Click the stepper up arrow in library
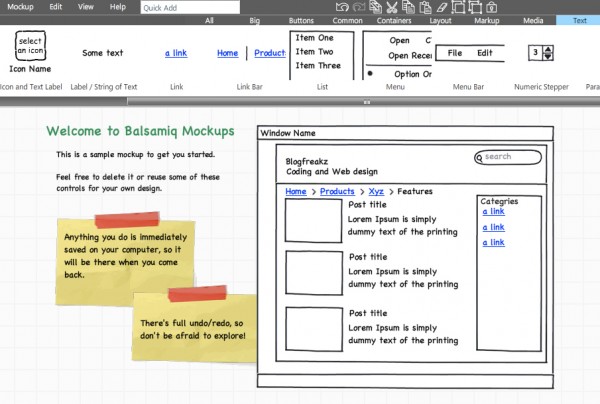 pyautogui.click(x=548, y=49)
